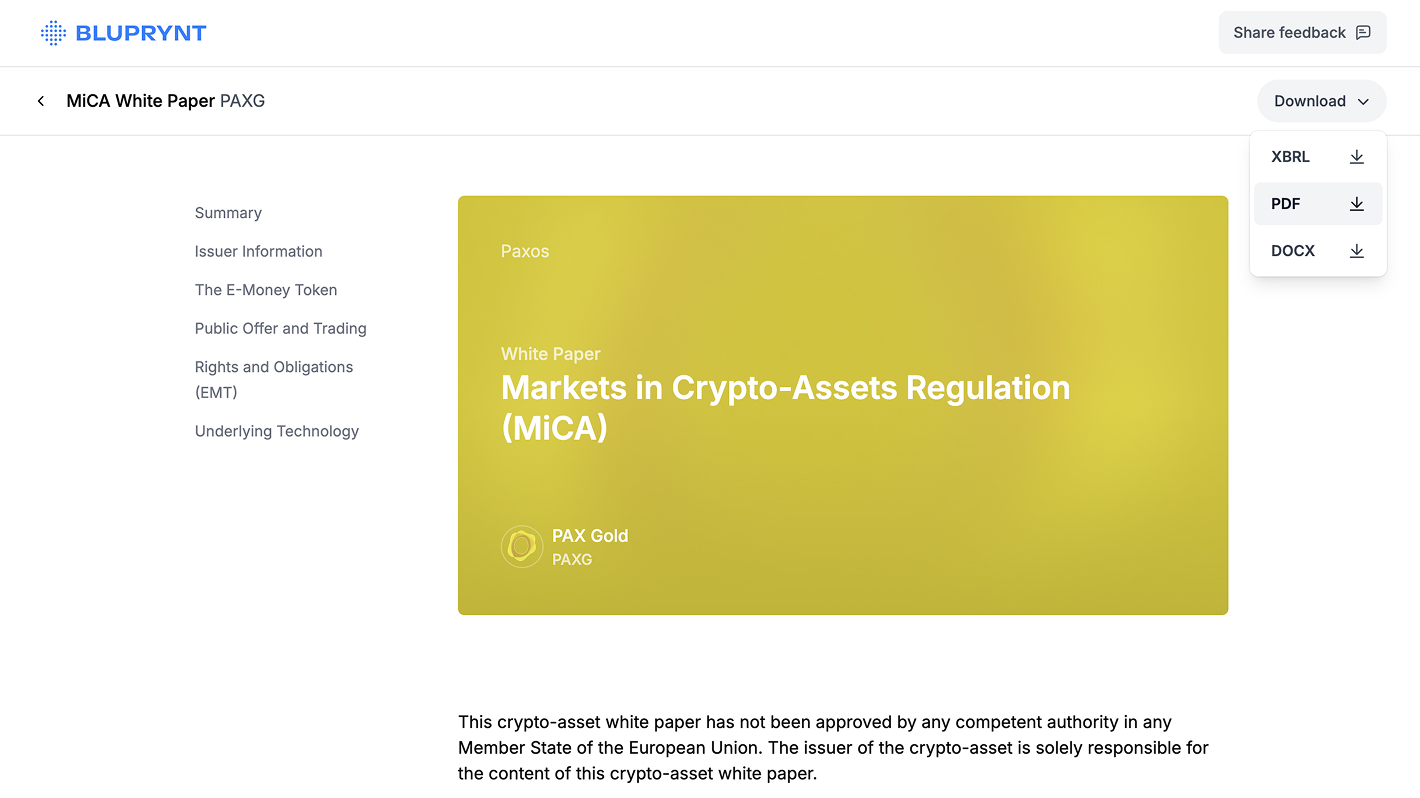This screenshot has height=798, width=1420.
Task: Click the download icon next to DOCX
Action: pyautogui.click(x=1357, y=251)
